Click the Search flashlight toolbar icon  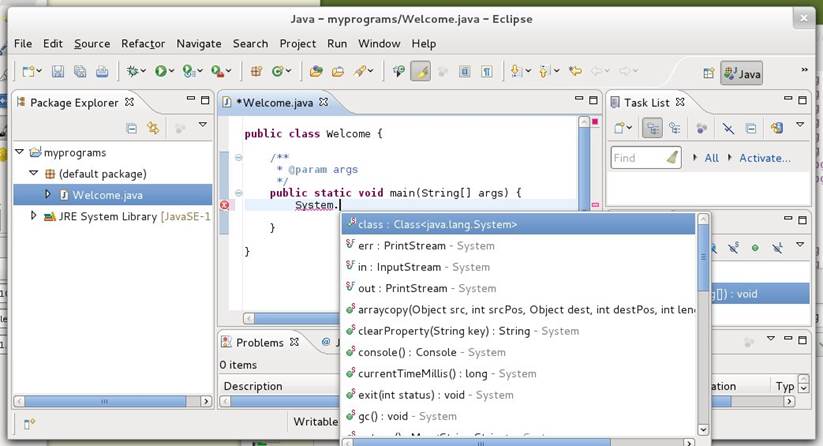(360, 71)
